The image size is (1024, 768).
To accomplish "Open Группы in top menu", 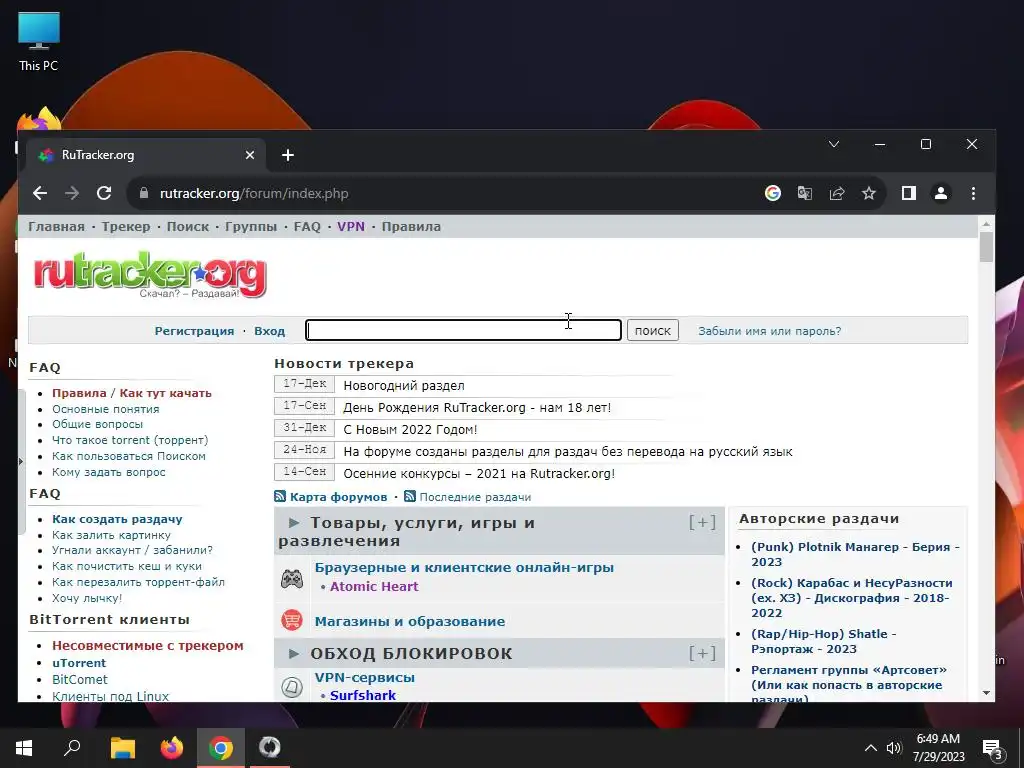I will click(251, 227).
